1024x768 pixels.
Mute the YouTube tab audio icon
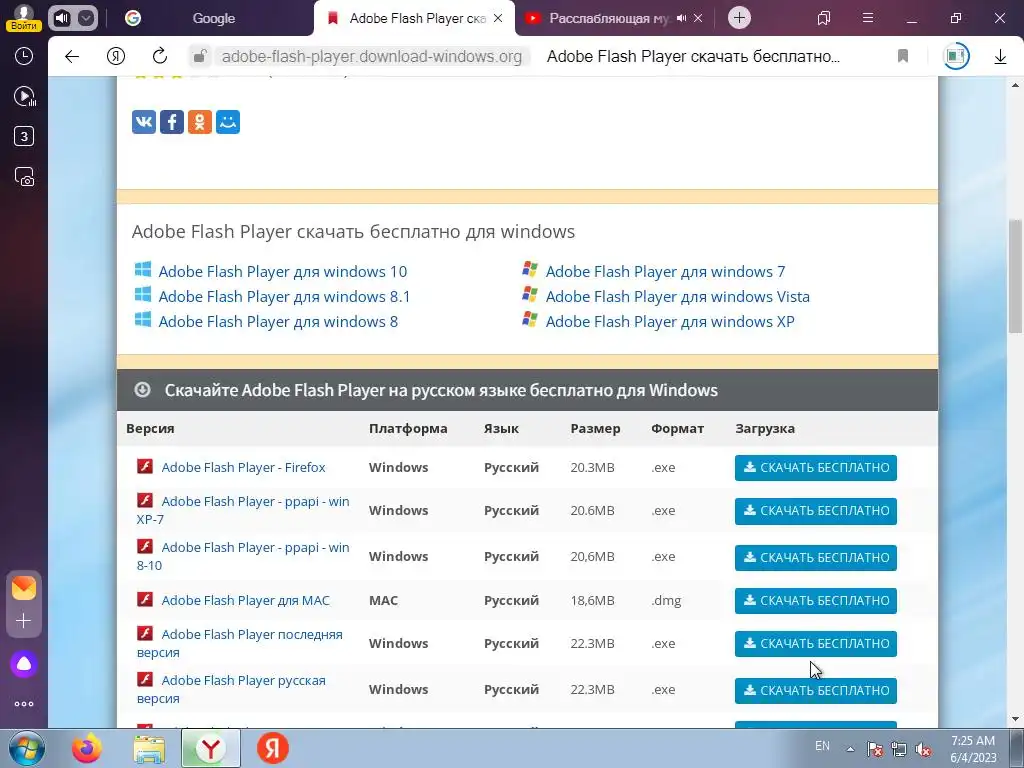(x=681, y=18)
